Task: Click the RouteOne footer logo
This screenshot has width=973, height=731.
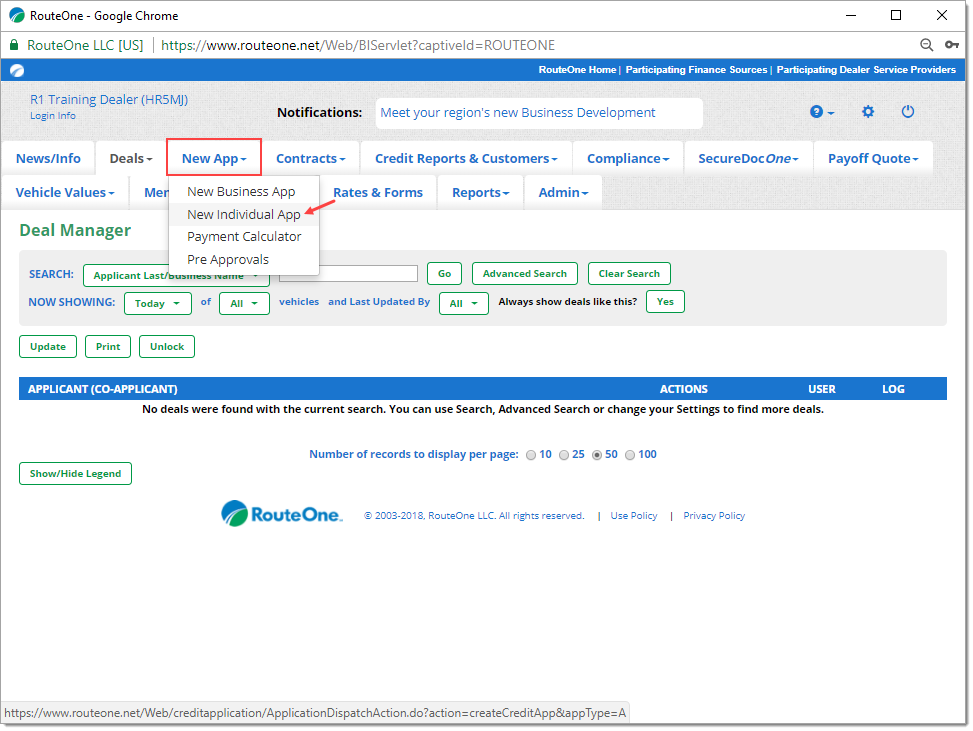Action: (x=282, y=514)
